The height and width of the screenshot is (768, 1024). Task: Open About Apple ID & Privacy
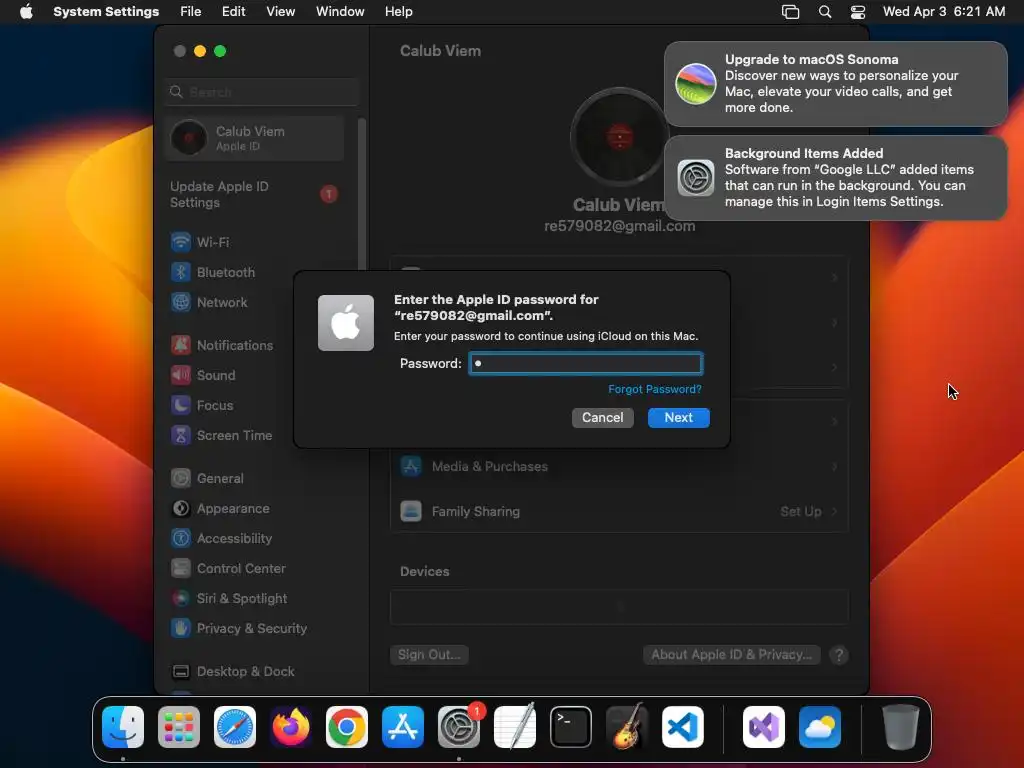pyautogui.click(x=731, y=655)
